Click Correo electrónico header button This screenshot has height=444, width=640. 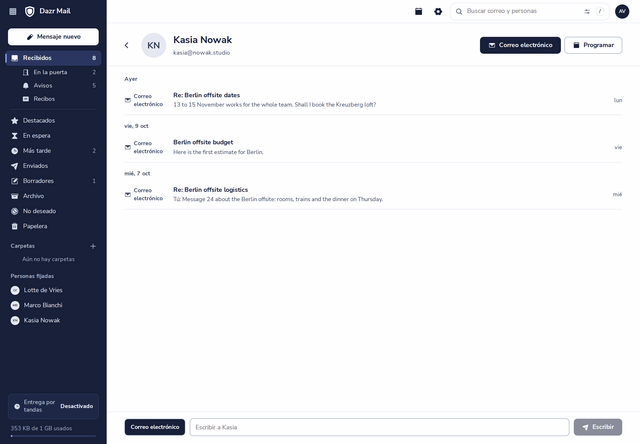(520, 45)
